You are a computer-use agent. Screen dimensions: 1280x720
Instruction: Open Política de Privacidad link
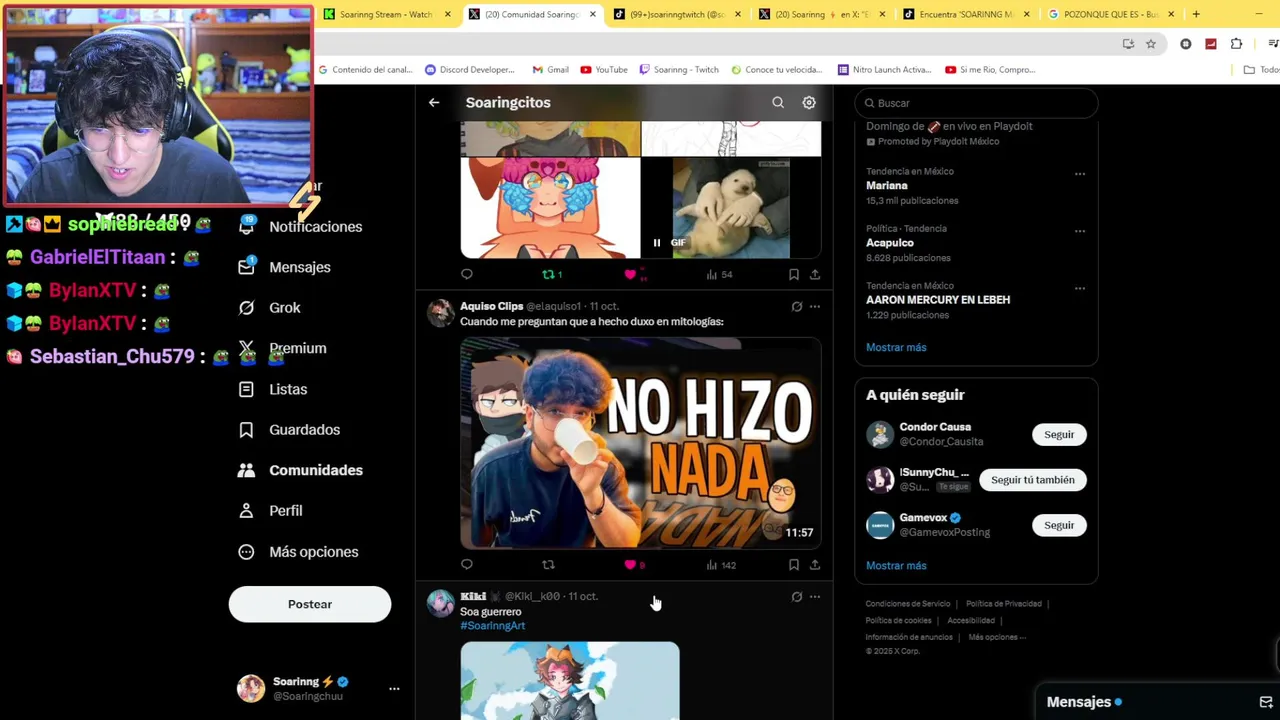tap(1004, 604)
